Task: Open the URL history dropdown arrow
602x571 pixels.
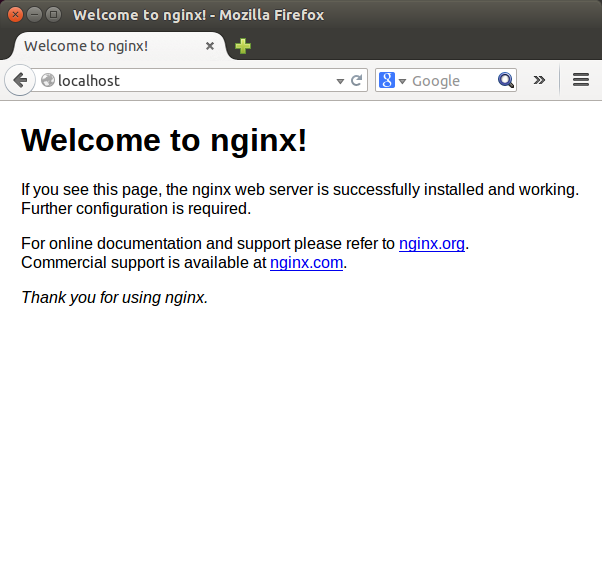Action: (x=340, y=81)
